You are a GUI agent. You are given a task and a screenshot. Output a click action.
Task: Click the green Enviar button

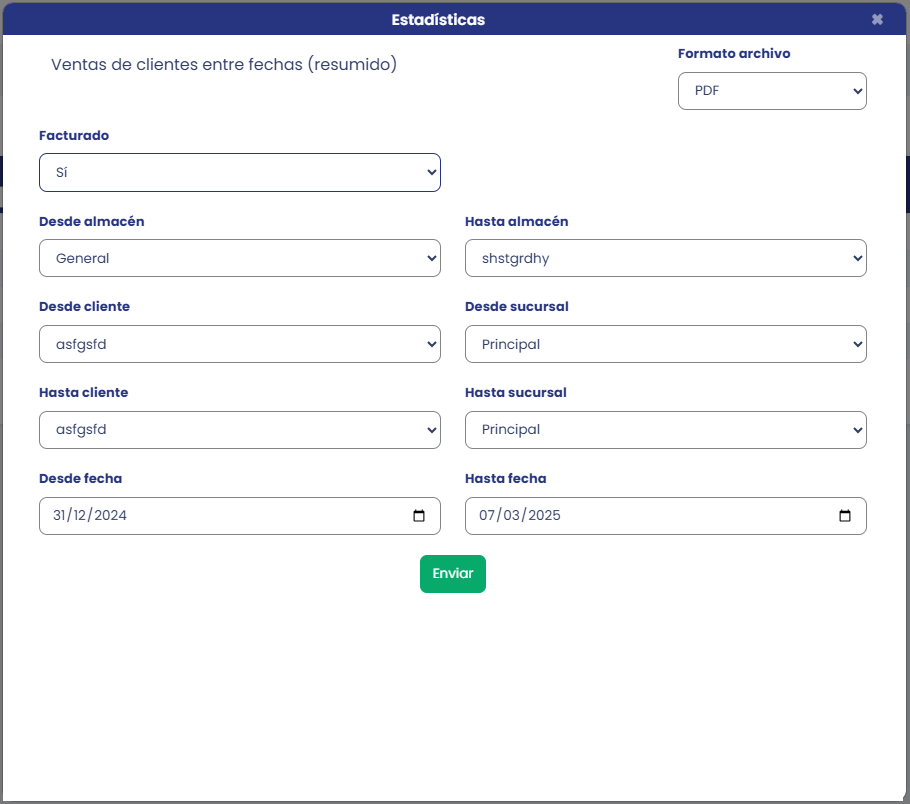pyautogui.click(x=453, y=574)
